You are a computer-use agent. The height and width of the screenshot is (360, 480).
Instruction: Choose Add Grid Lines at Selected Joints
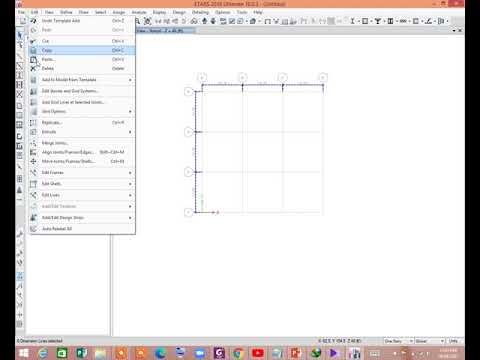click(x=82, y=102)
